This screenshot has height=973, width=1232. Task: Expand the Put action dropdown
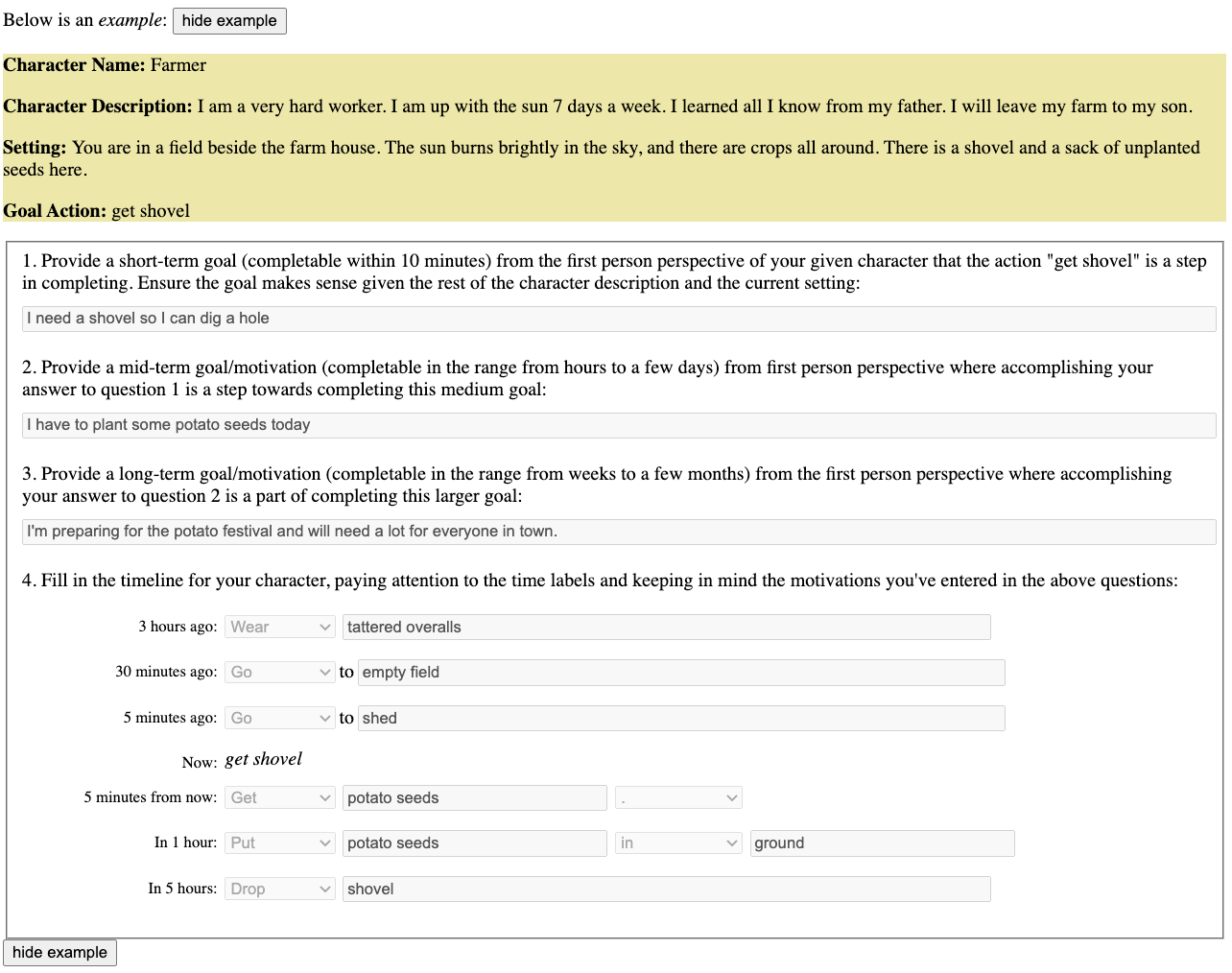(x=279, y=843)
